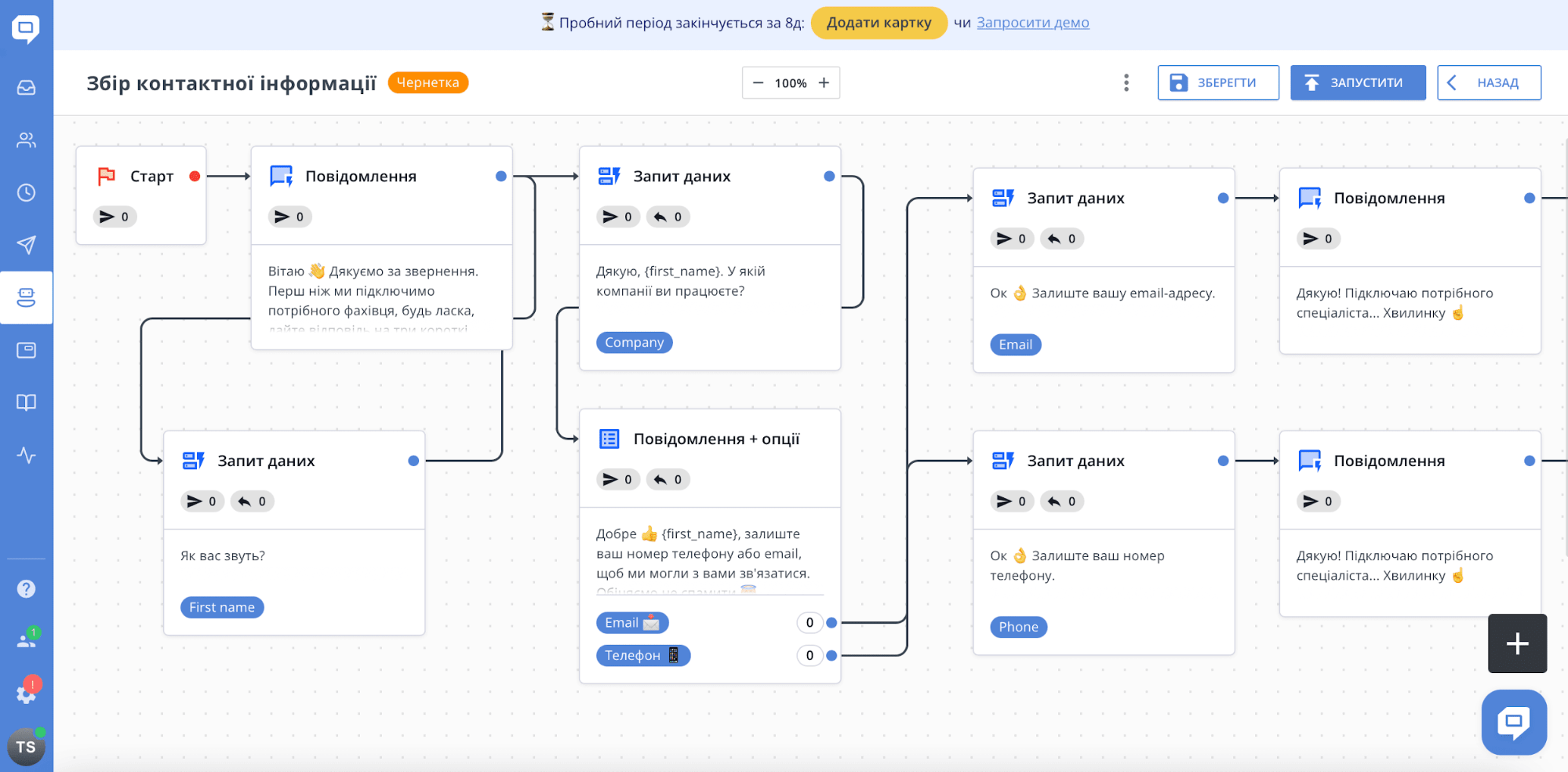Click connector dot beside Телефон option

coord(831,656)
